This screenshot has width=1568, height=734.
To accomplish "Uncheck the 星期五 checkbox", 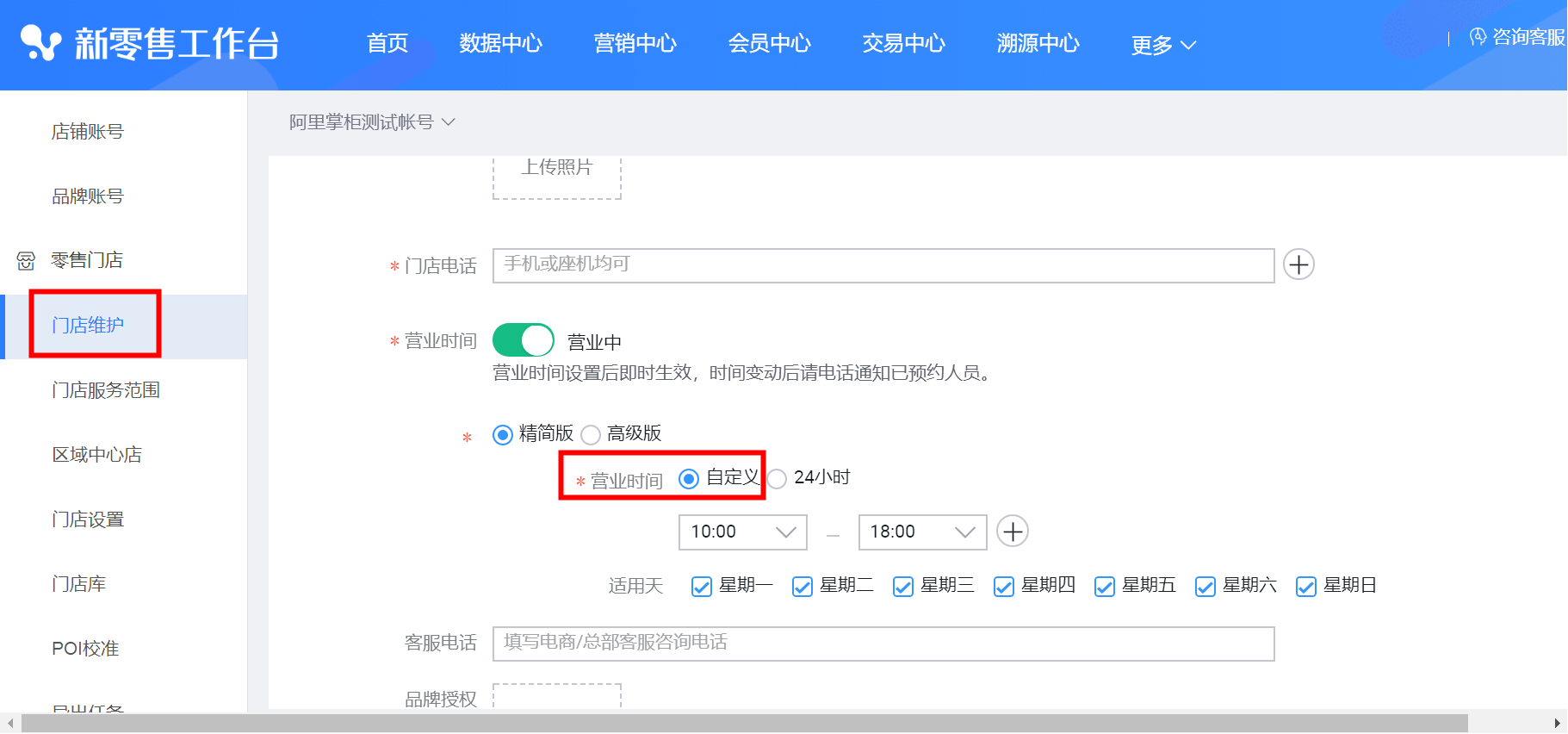I will pyautogui.click(x=1105, y=587).
